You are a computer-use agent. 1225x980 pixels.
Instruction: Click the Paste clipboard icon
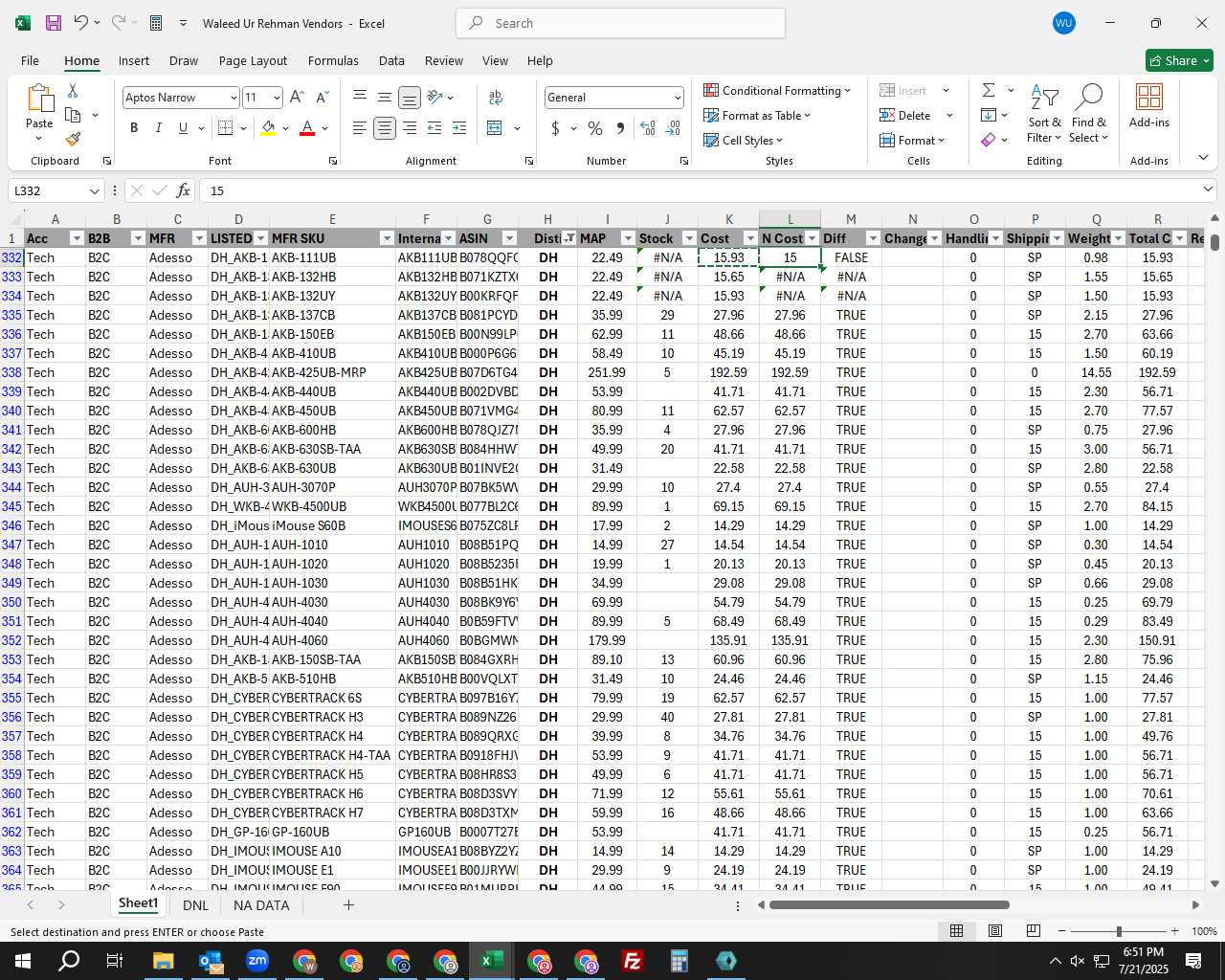[x=39, y=98]
